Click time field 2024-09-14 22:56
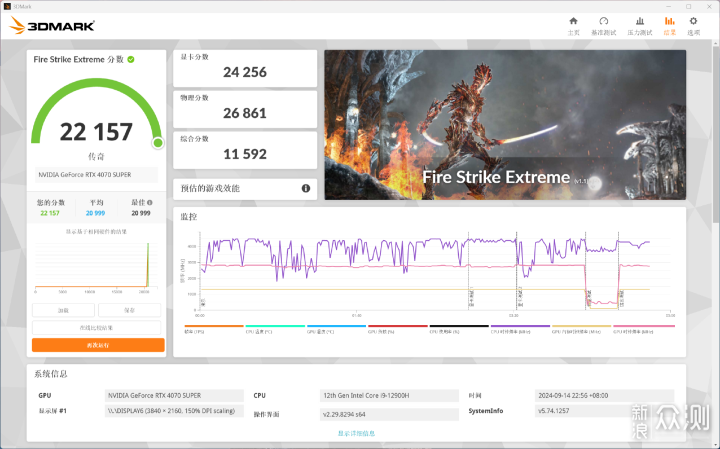720x449 pixels. tap(604, 396)
